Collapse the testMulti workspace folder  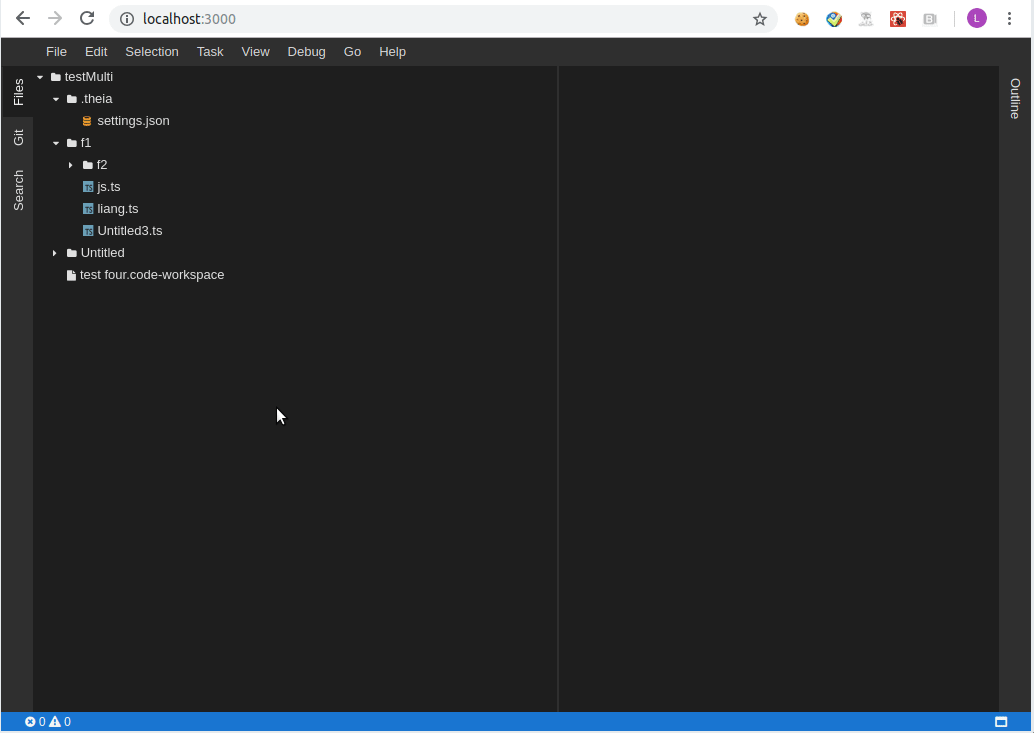pyautogui.click(x=40, y=76)
